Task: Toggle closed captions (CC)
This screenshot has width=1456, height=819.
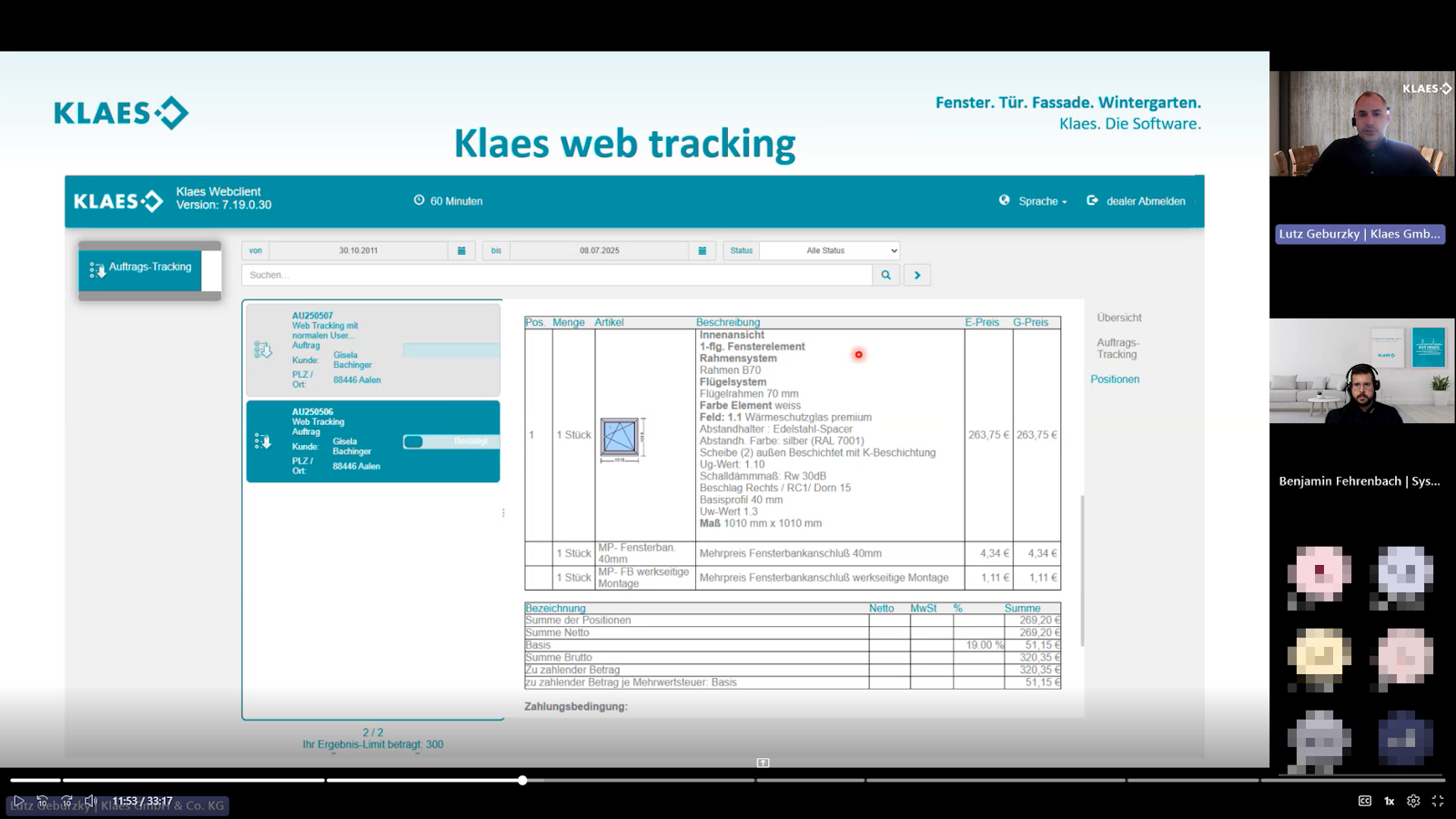Action: tap(1365, 801)
